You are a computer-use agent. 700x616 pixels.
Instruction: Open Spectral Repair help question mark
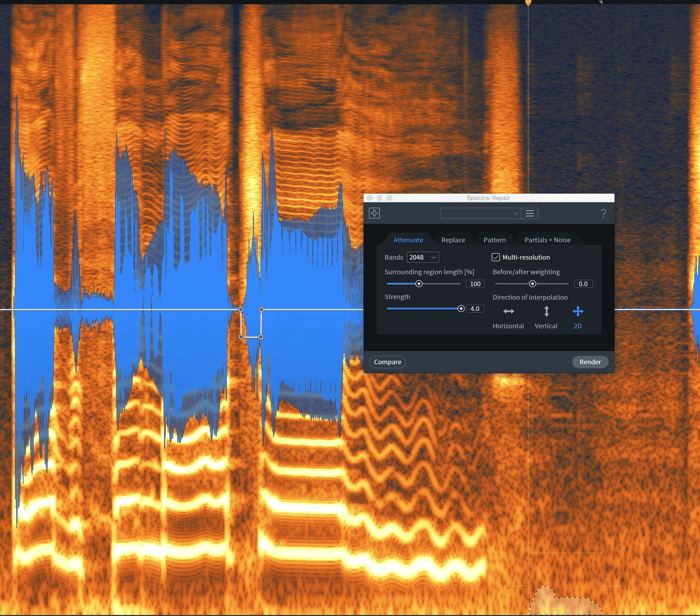[603, 213]
